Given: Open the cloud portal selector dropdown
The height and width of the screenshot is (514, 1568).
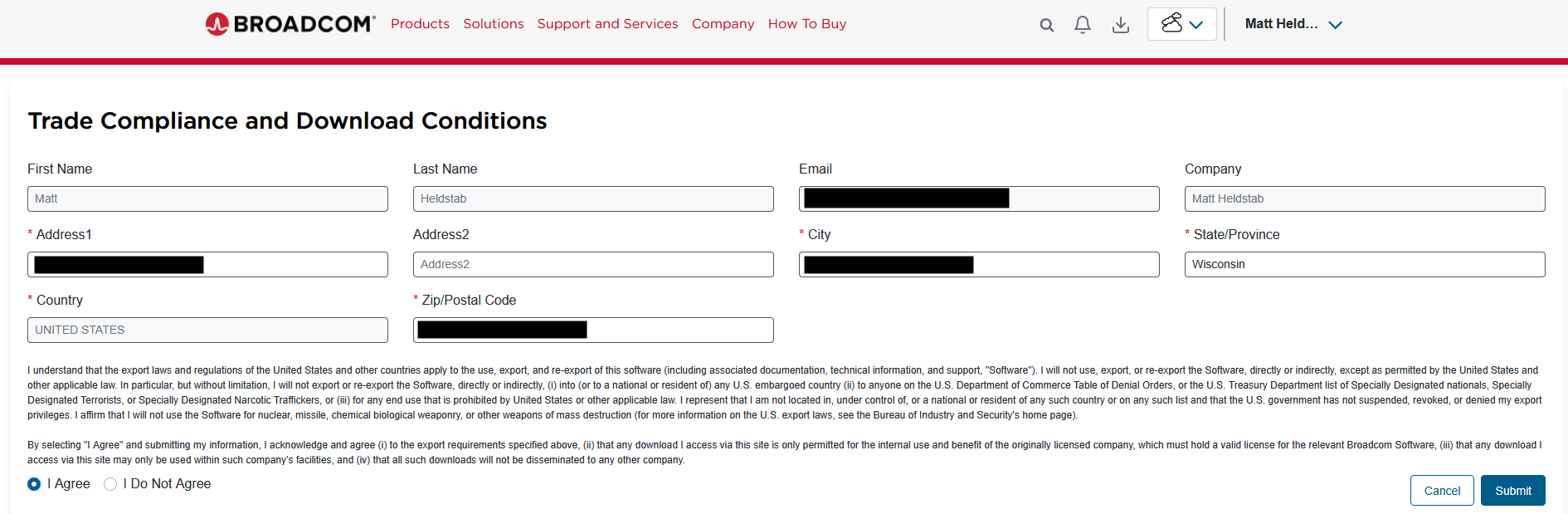Looking at the screenshot, I should (1182, 24).
